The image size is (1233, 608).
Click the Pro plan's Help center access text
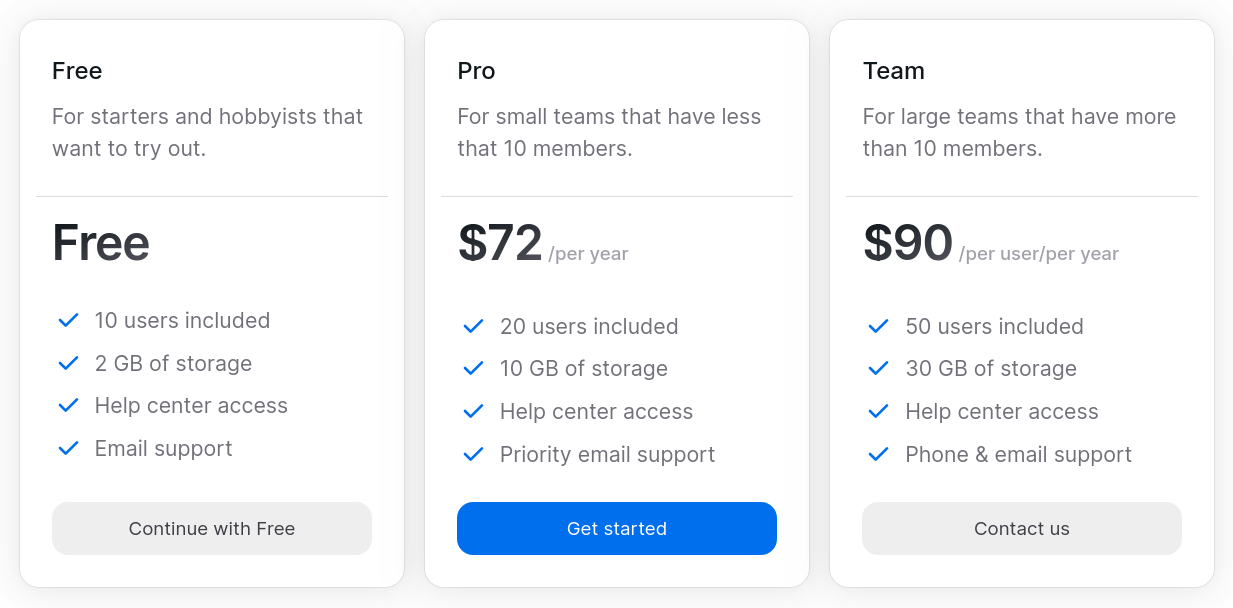tap(596, 412)
